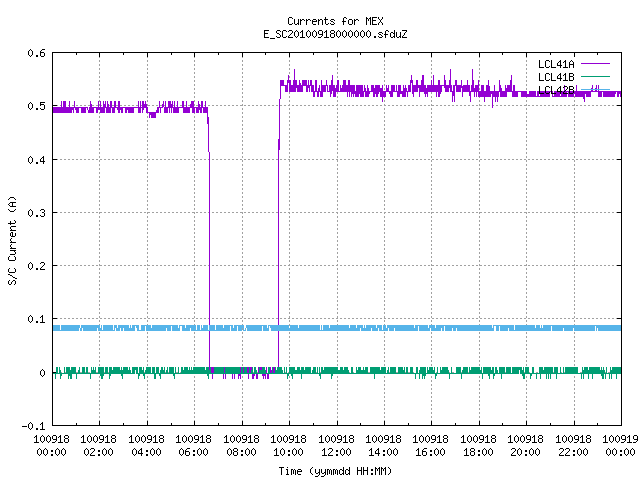The width and height of the screenshot is (640, 480).
Task: Click the x-axis tick '100918 10:00'
Action: pyautogui.click(x=288, y=446)
